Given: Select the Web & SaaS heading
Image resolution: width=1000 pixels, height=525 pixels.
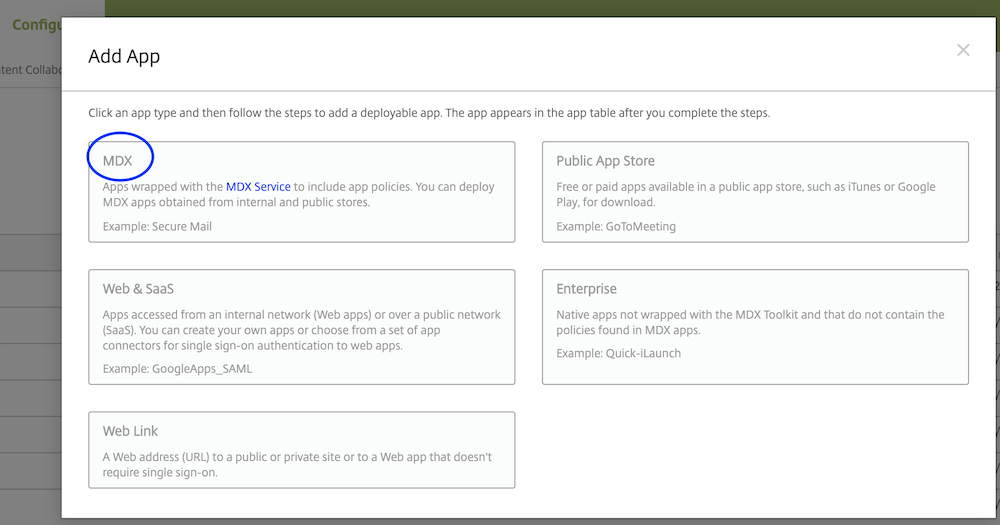Looking at the screenshot, I should [138, 289].
